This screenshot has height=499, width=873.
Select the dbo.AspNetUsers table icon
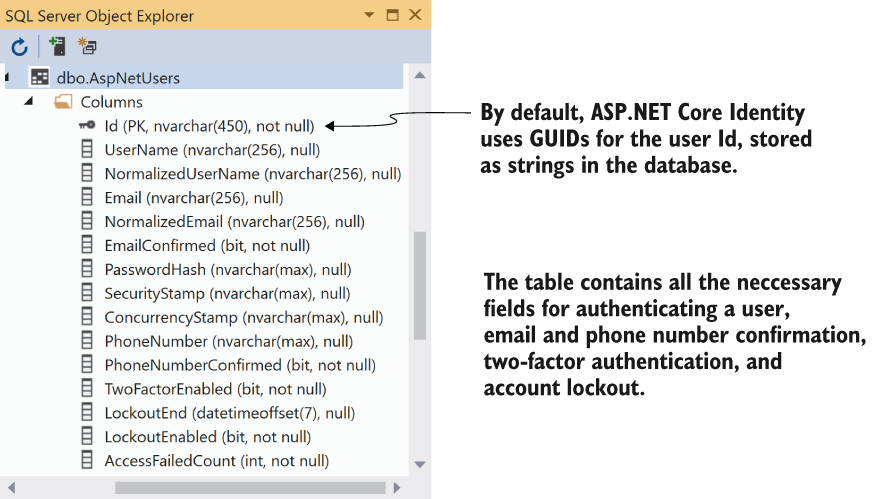40,77
